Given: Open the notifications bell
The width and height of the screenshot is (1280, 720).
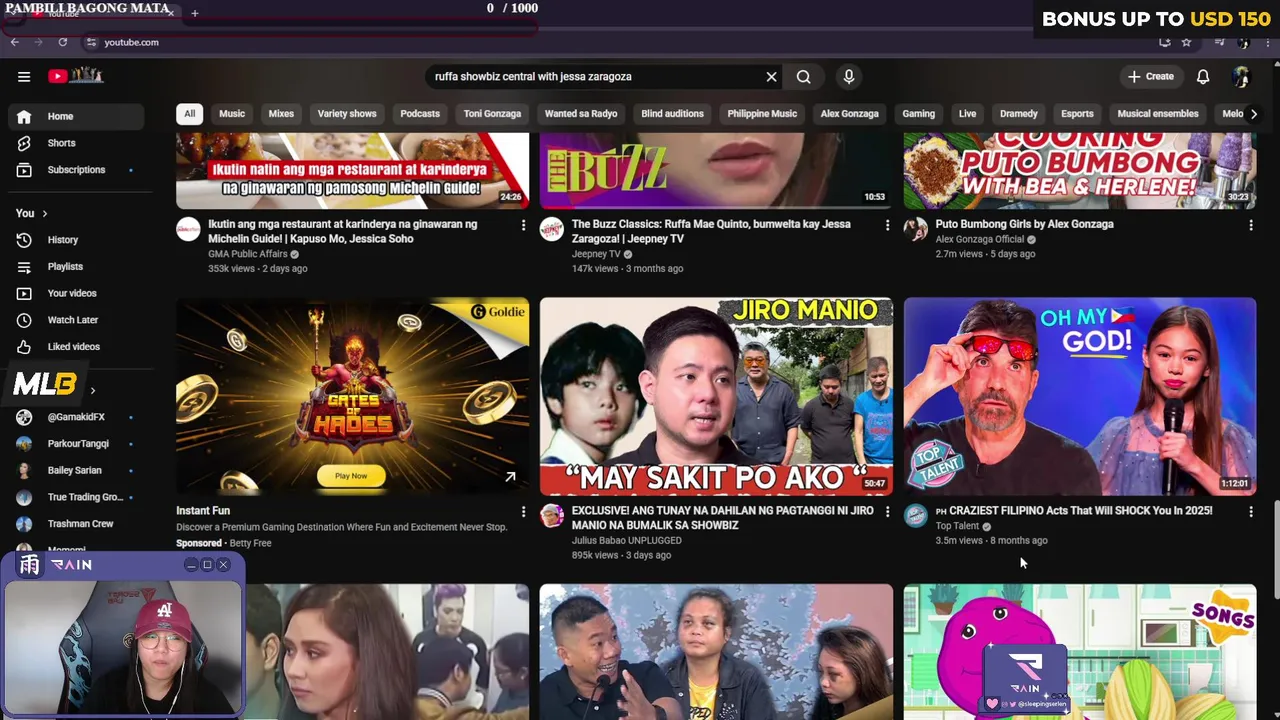Looking at the screenshot, I should [x=1203, y=76].
